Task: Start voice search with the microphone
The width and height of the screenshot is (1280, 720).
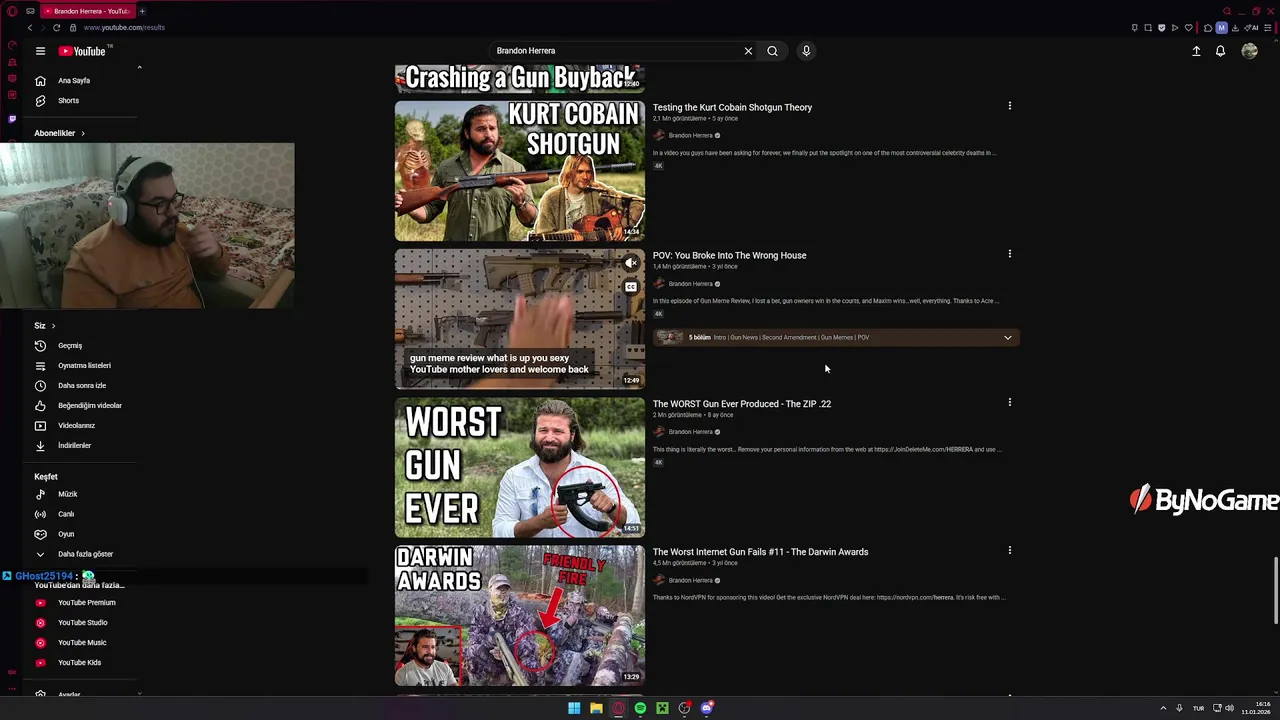Action: pyautogui.click(x=806, y=51)
